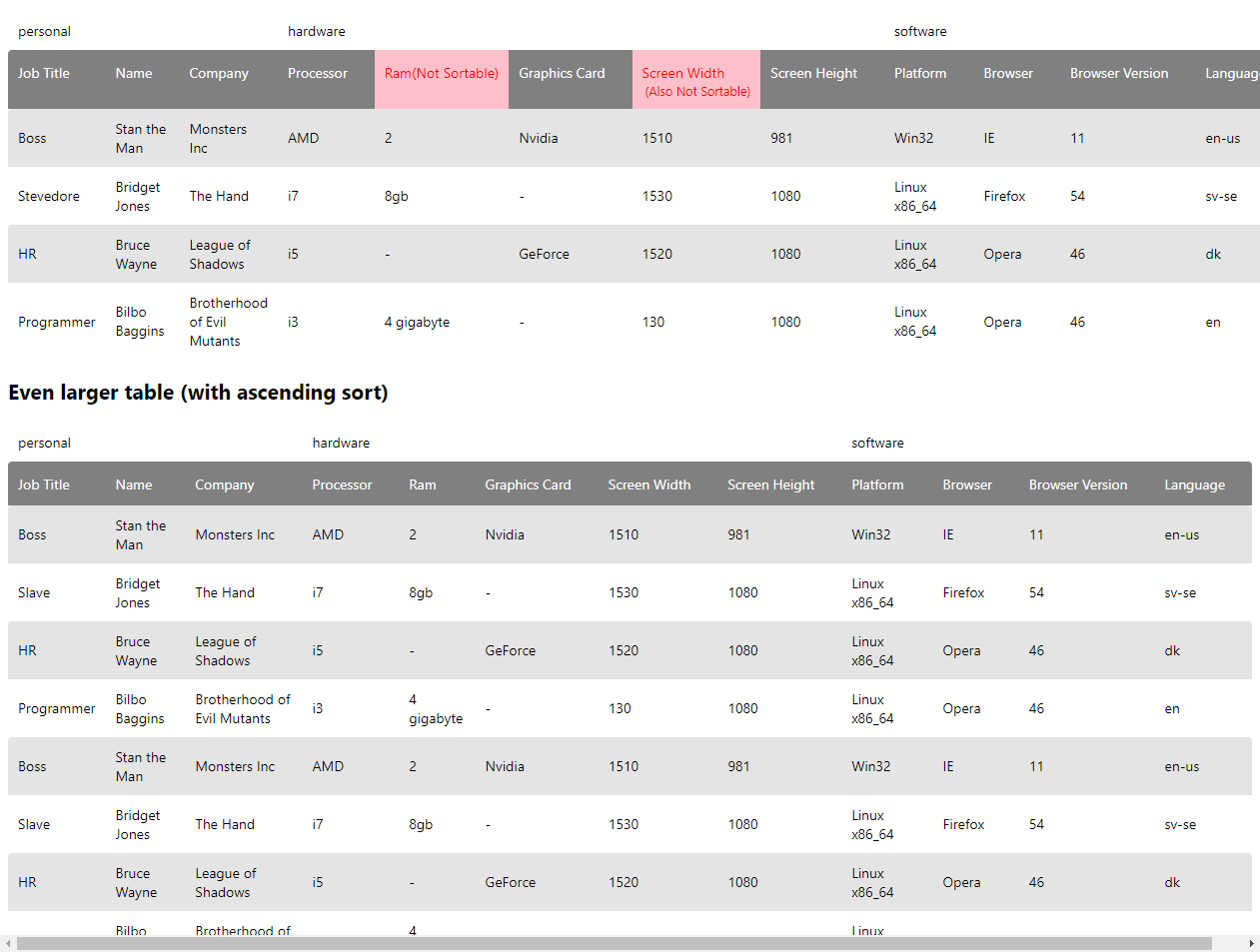
Task: Sort the lower table by Language
Action: [1194, 485]
